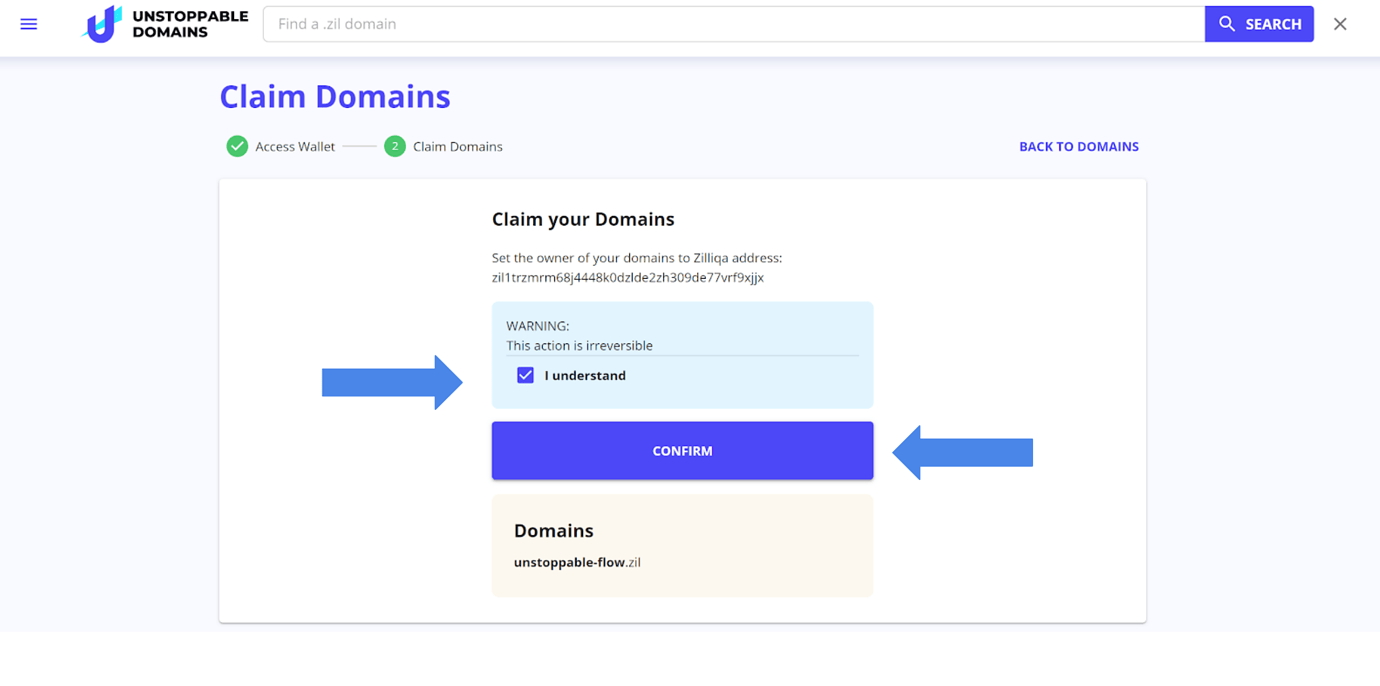
Task: Select the Claim Domains step number 2
Action: [395, 146]
